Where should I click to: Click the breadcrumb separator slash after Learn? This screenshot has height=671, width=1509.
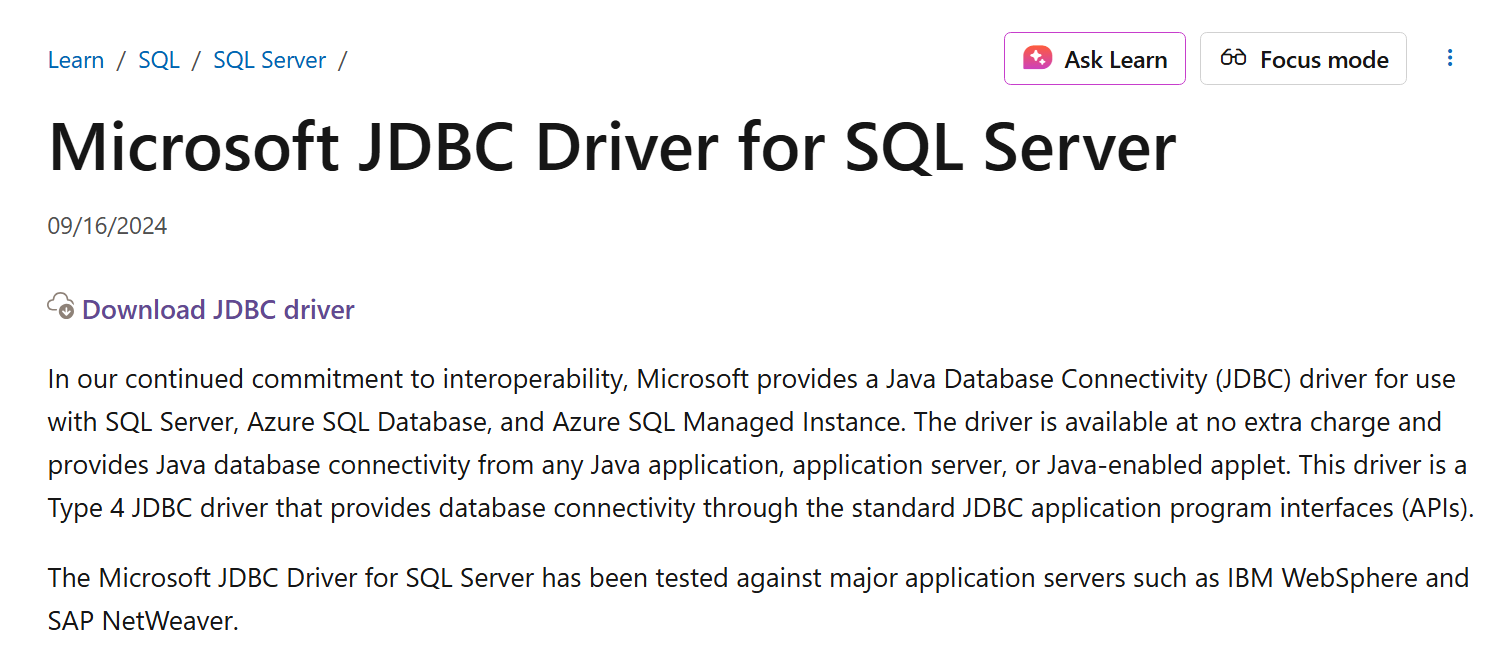[x=119, y=60]
